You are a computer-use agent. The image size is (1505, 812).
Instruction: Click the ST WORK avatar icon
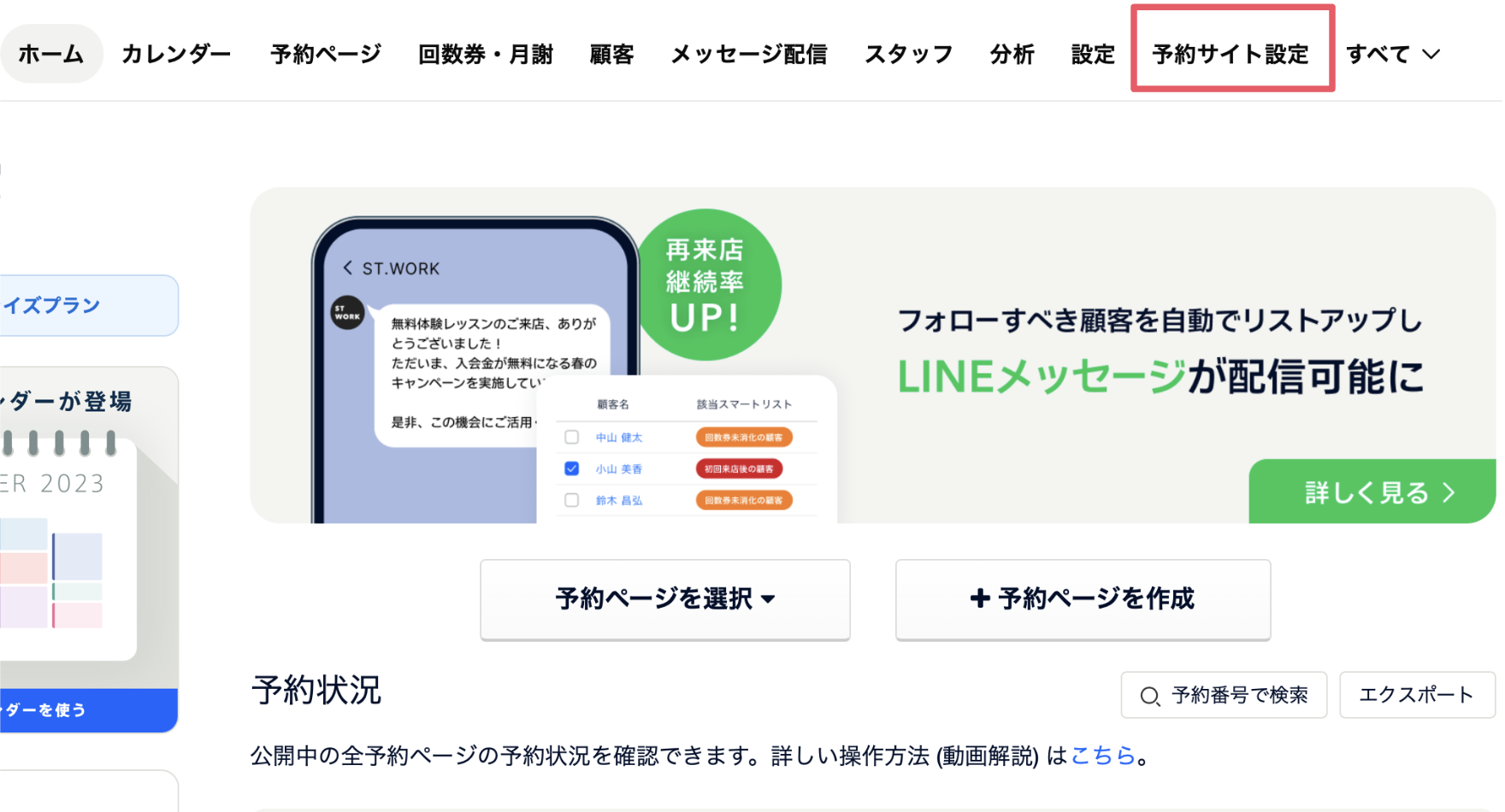tap(347, 313)
